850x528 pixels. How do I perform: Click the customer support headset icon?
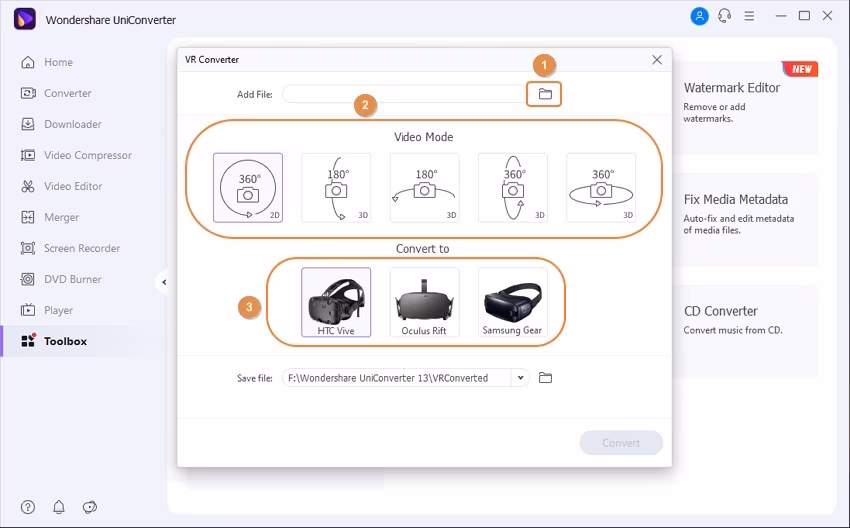(724, 16)
